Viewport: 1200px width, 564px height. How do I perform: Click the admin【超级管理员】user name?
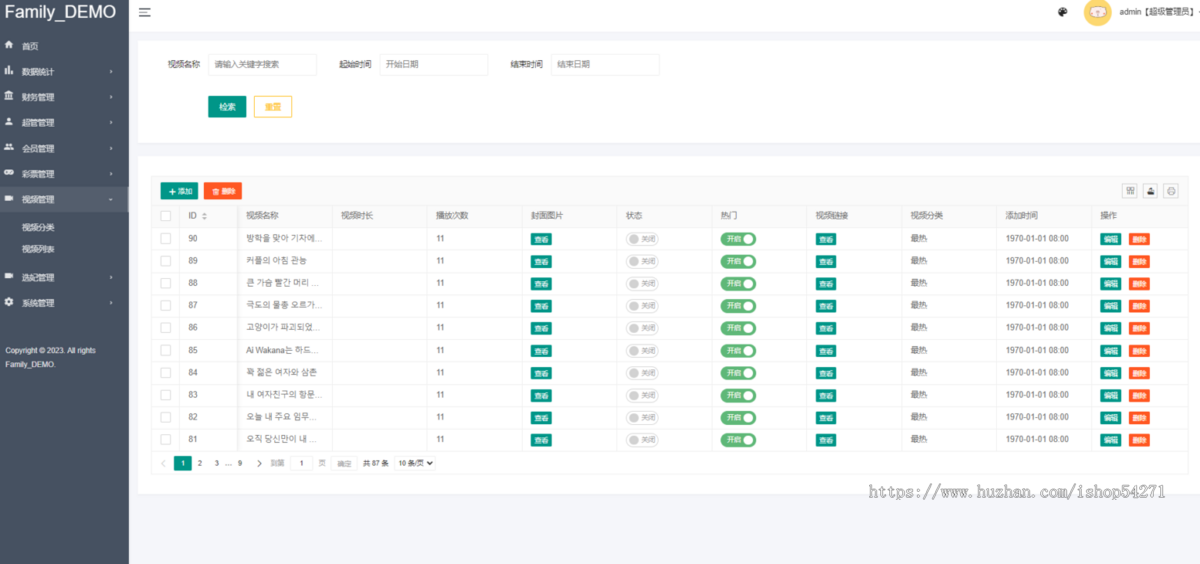pyautogui.click(x=1156, y=12)
